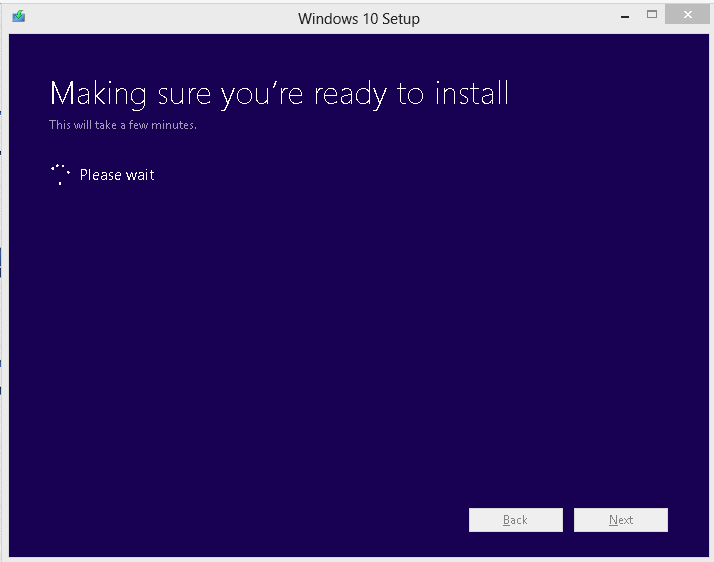Click the "Windows 10 Setup" window title
The image size is (714, 562).
(359, 19)
